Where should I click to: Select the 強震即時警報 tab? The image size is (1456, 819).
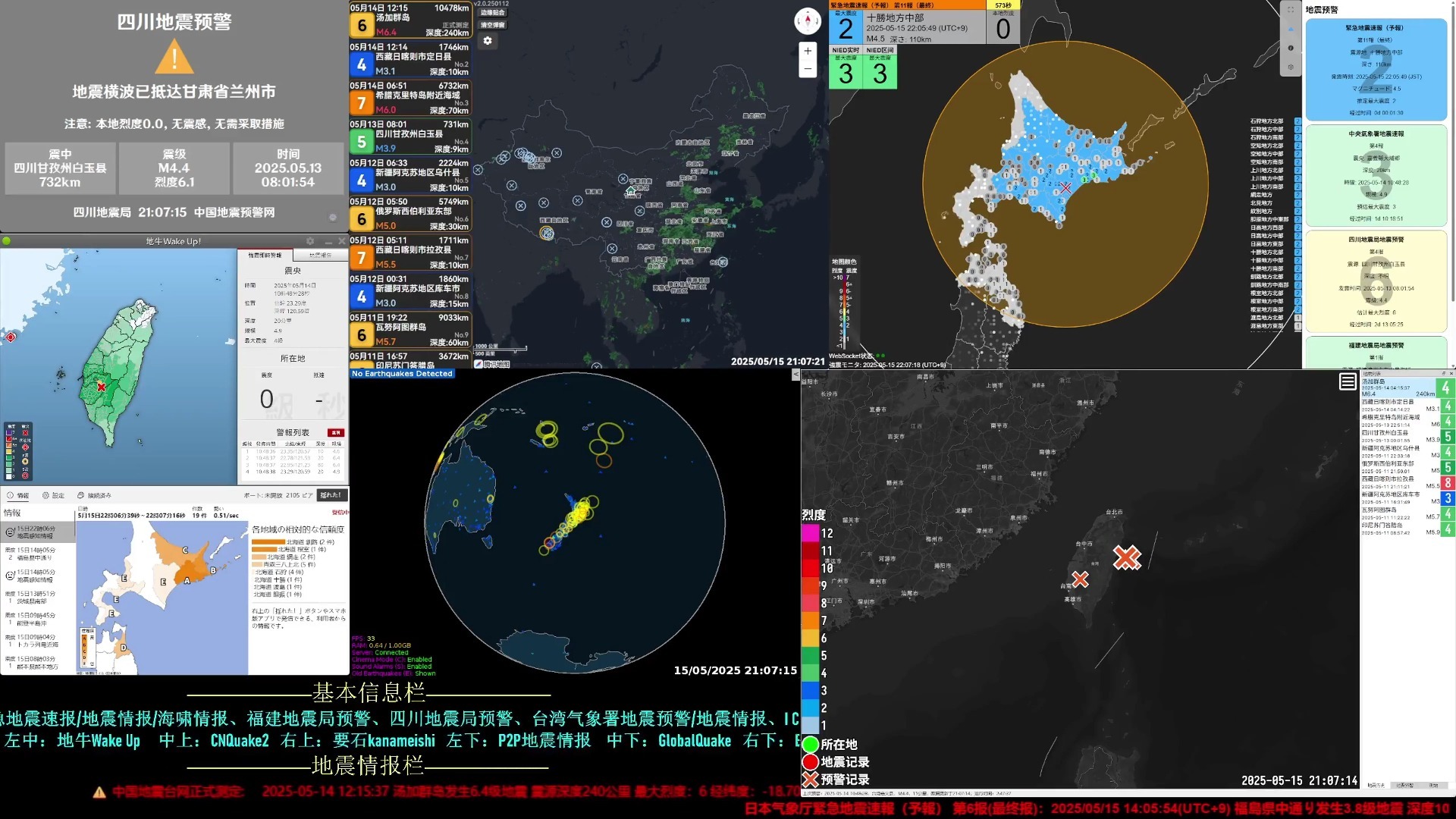pos(265,256)
